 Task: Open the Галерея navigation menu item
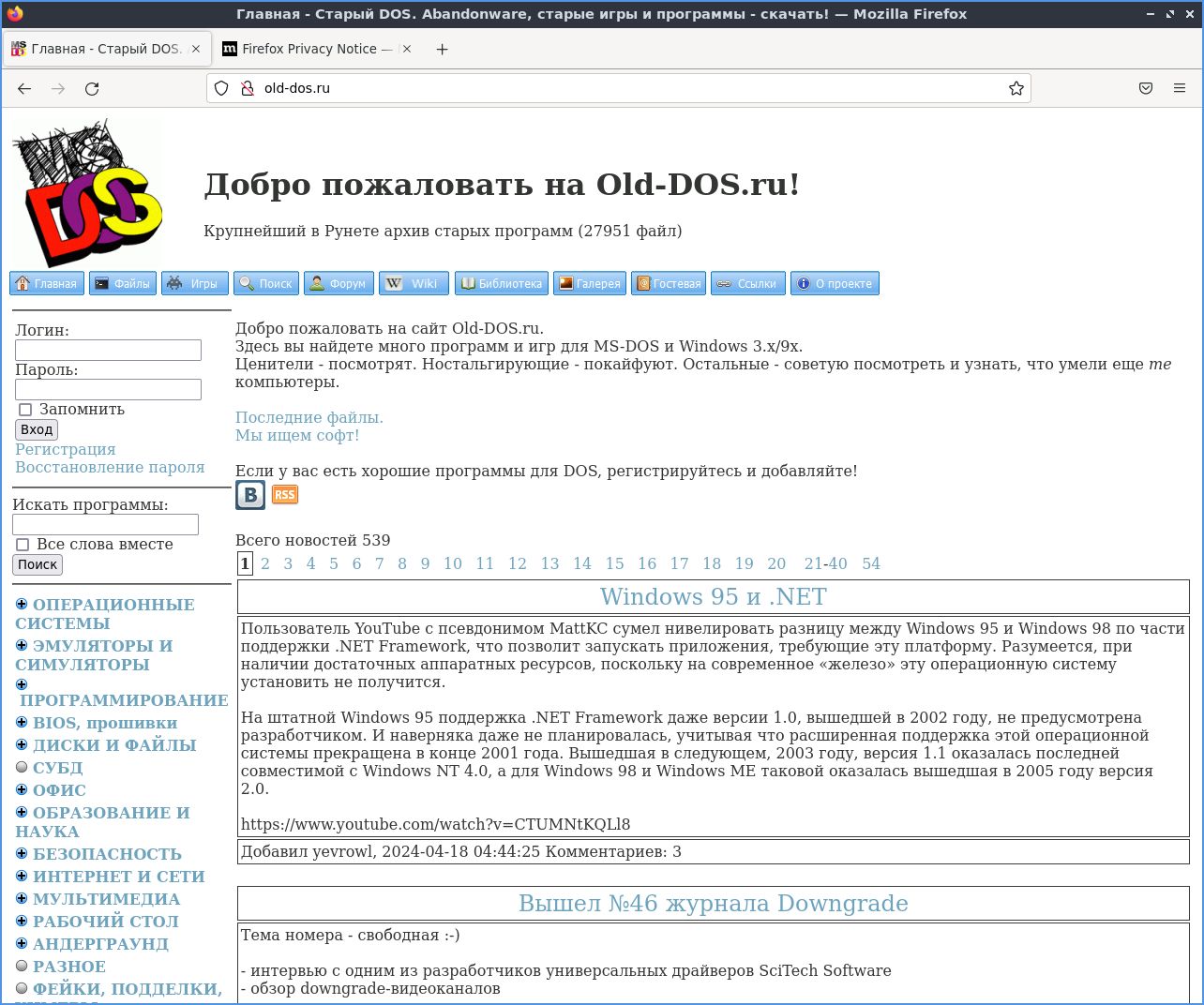(x=590, y=283)
